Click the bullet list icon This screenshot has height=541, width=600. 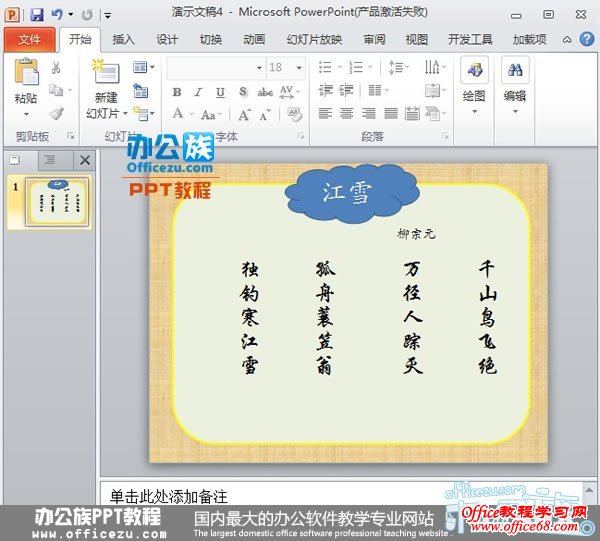tap(325, 67)
